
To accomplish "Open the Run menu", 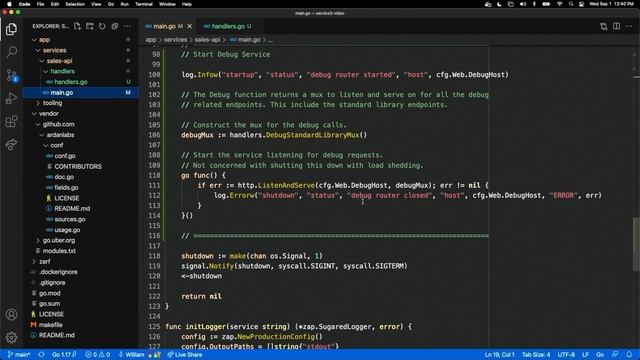I will [124, 4].
